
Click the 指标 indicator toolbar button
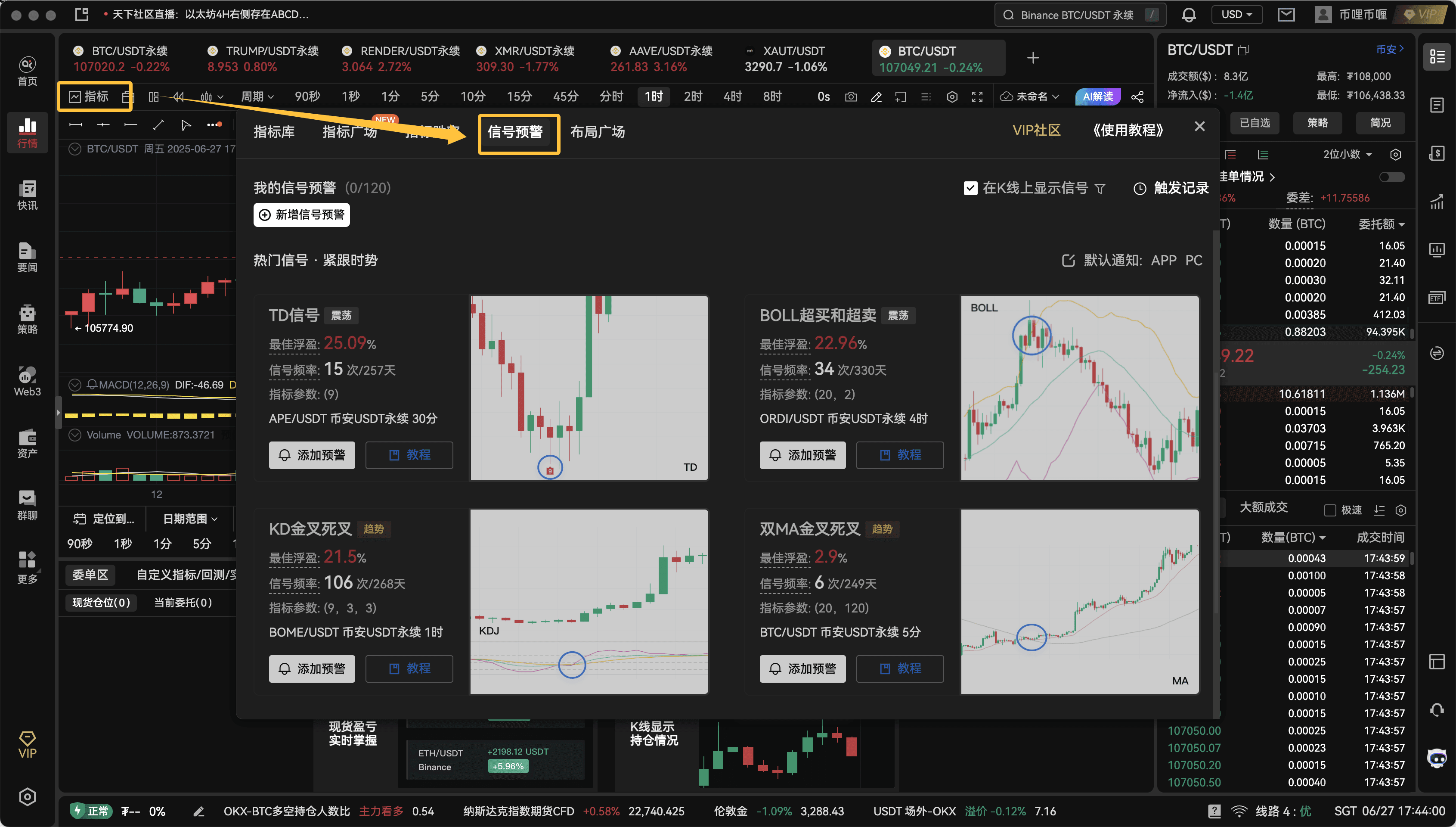pos(89,96)
